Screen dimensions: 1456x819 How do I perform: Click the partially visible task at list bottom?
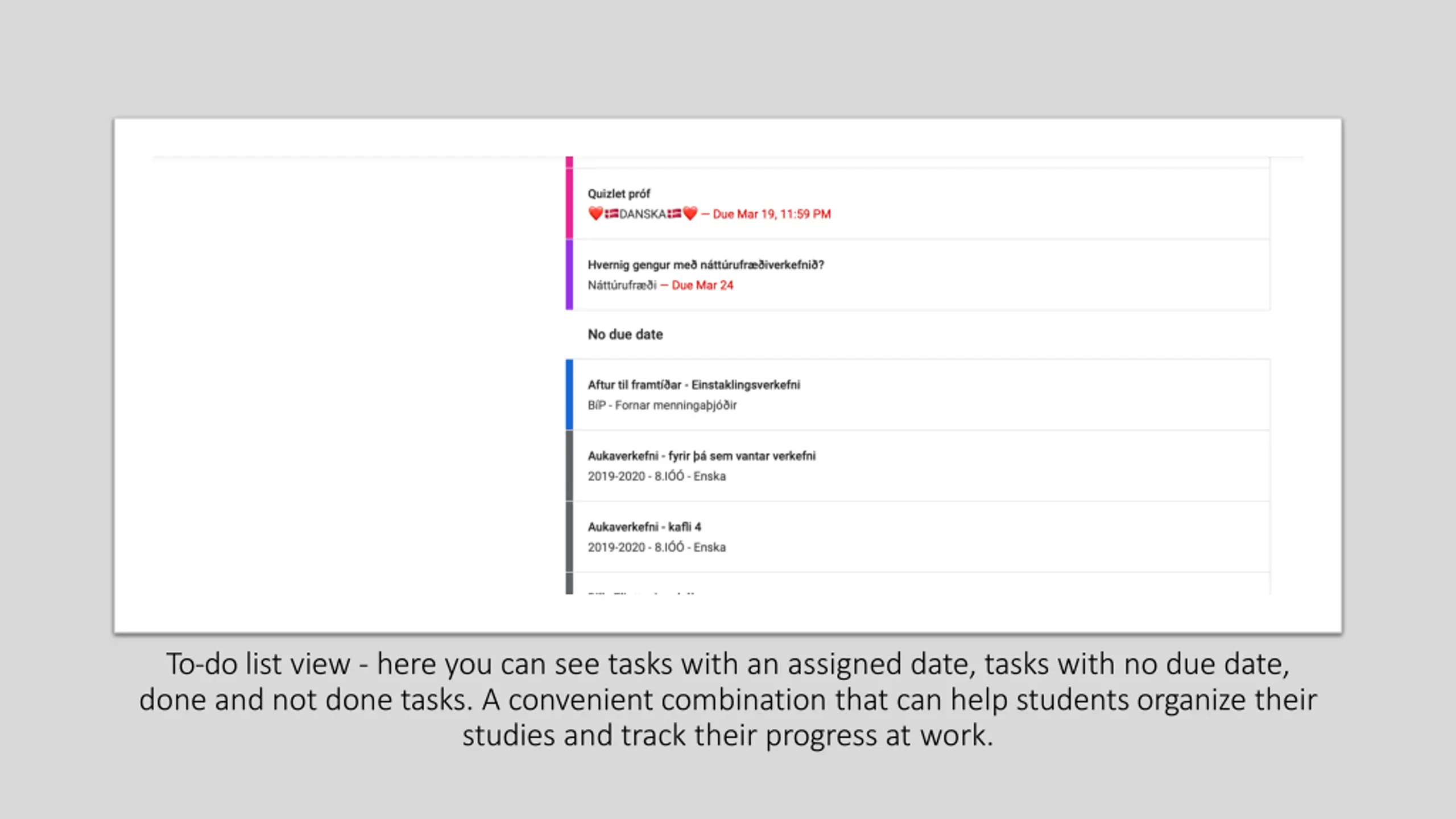918,584
